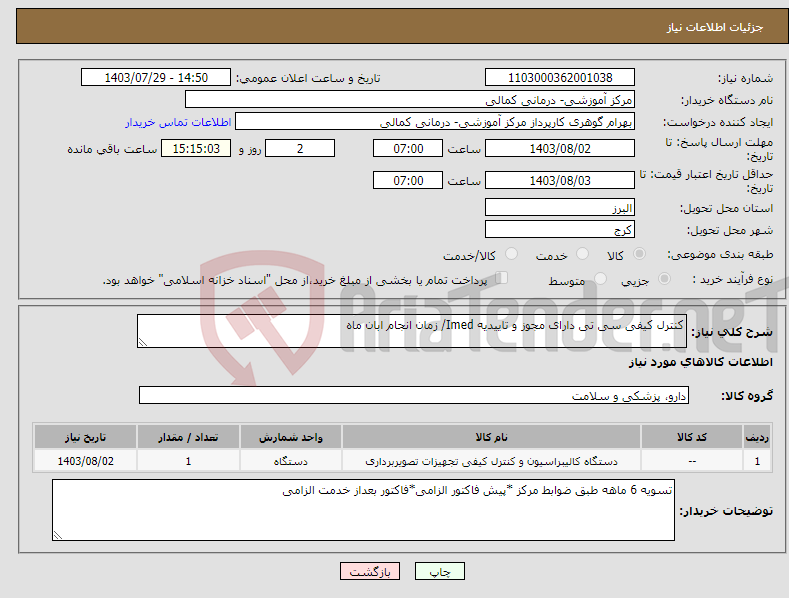Click the ساعت باقی مانده label
The height and width of the screenshot is (598, 789).
tap(112, 149)
